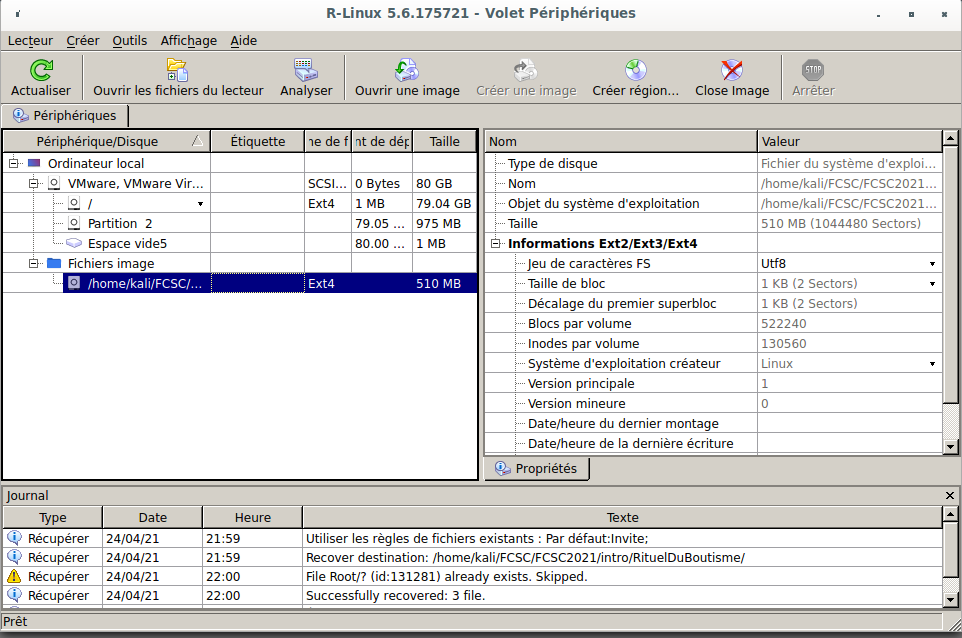962x638 pixels.
Task: Click the warning icon on 'already exists' log row
Action: click(x=14, y=576)
